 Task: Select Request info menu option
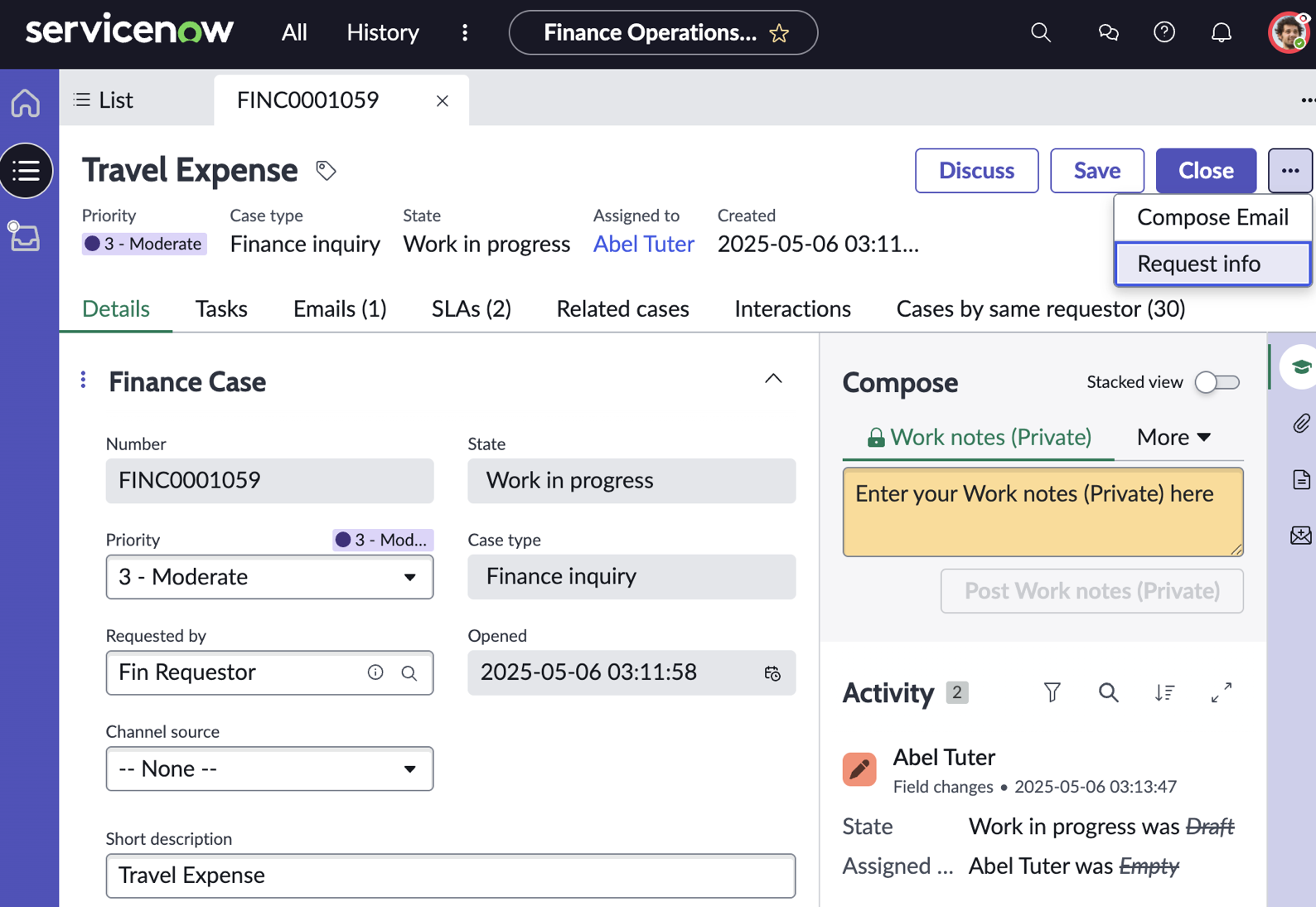click(x=1212, y=264)
